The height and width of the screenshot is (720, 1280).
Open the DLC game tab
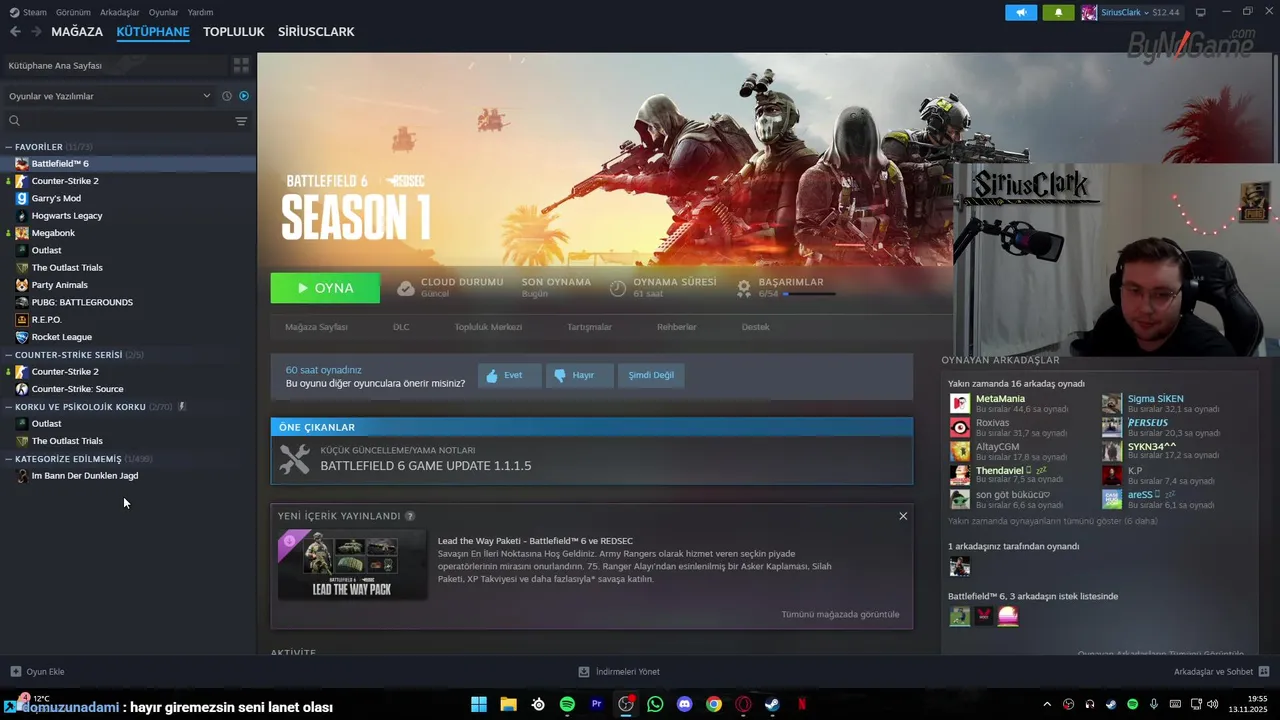401,327
